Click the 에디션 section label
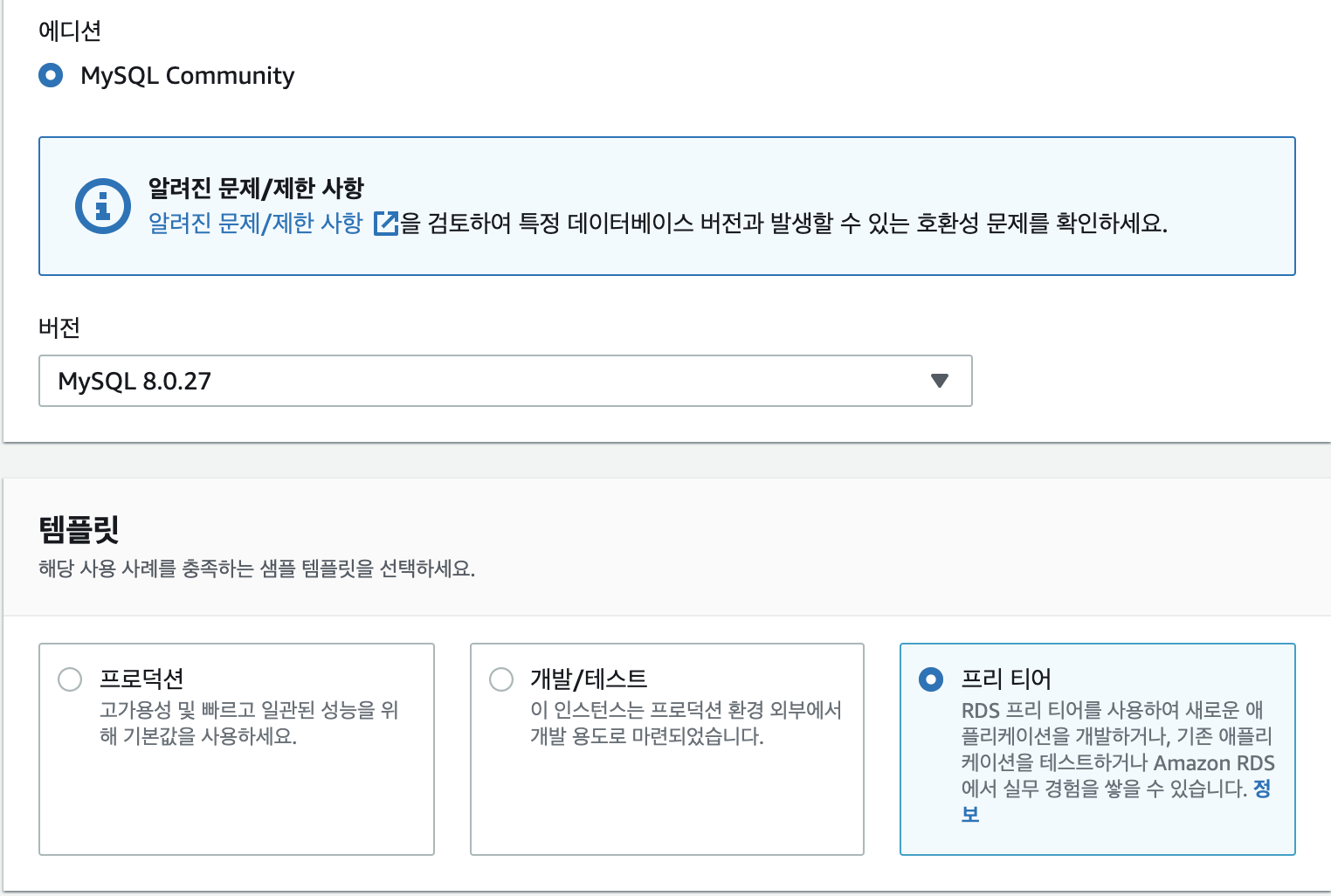 pyautogui.click(x=70, y=31)
